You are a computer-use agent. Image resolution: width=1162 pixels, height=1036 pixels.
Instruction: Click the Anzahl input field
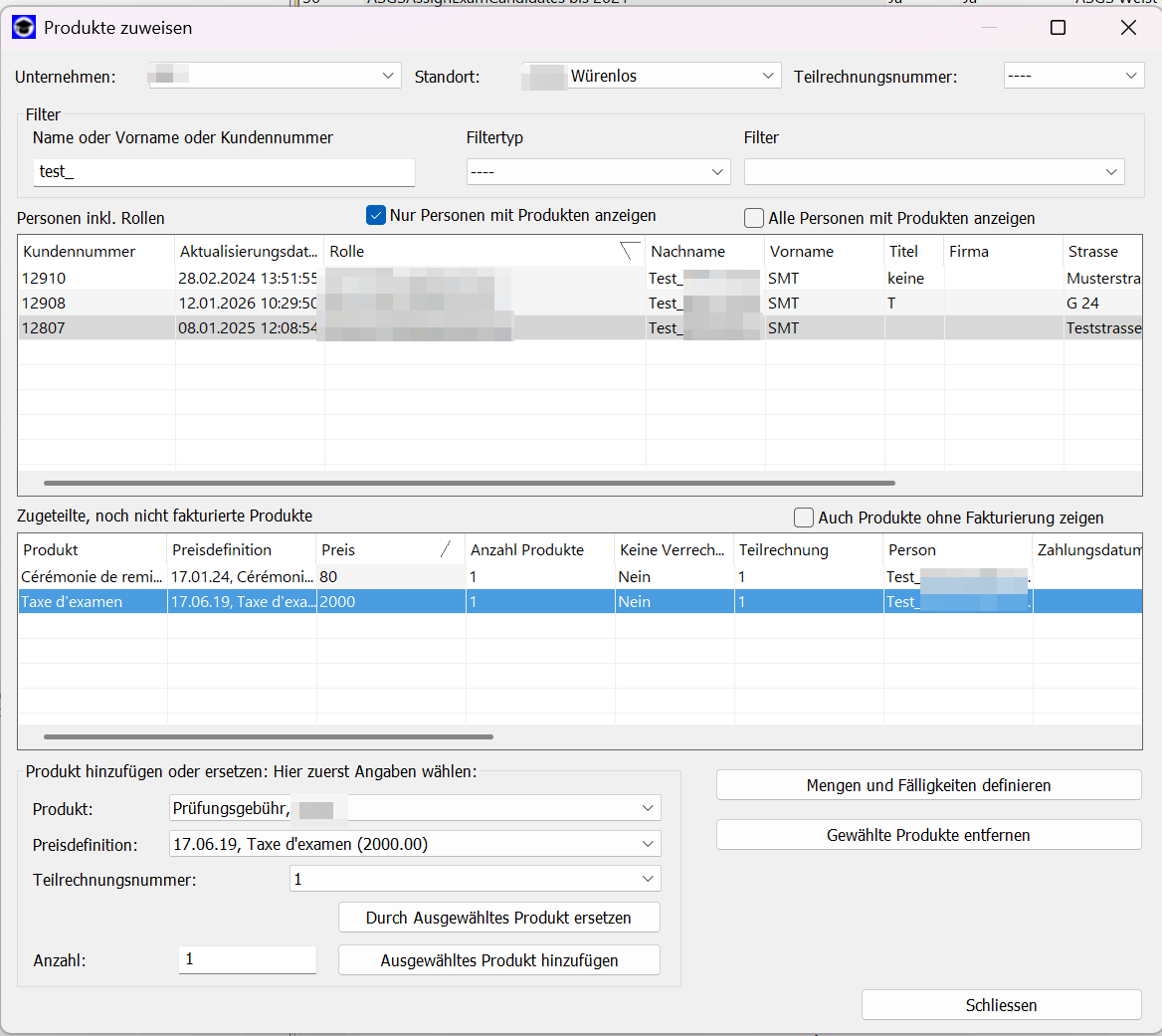pyautogui.click(x=248, y=959)
